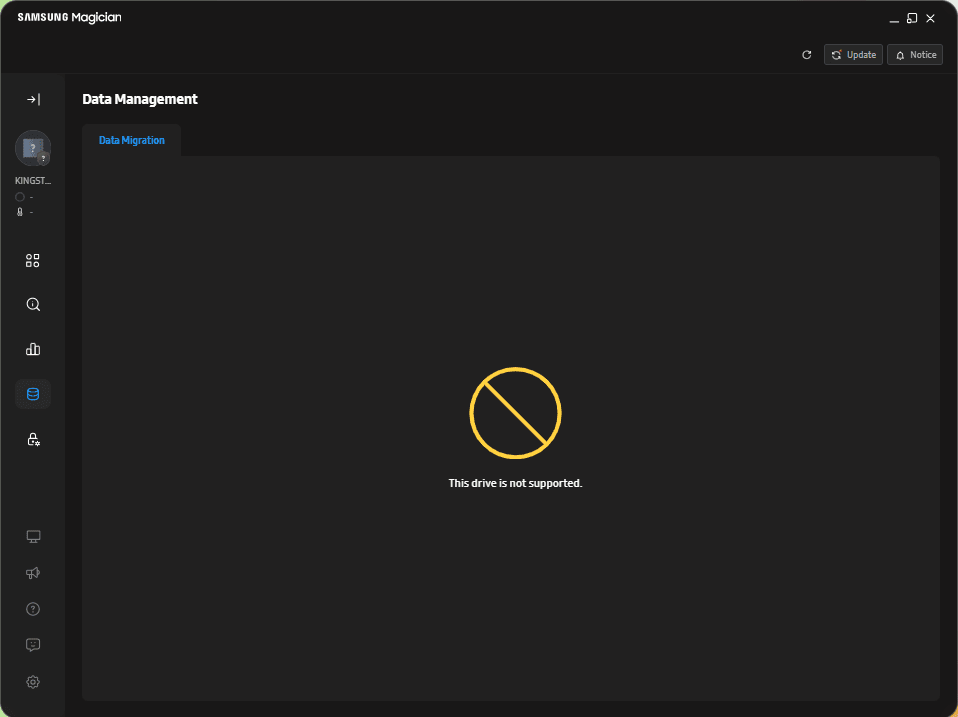Screen dimensions: 958x717
Task: Minimize the Samsung Magician window
Action: pos(894,18)
